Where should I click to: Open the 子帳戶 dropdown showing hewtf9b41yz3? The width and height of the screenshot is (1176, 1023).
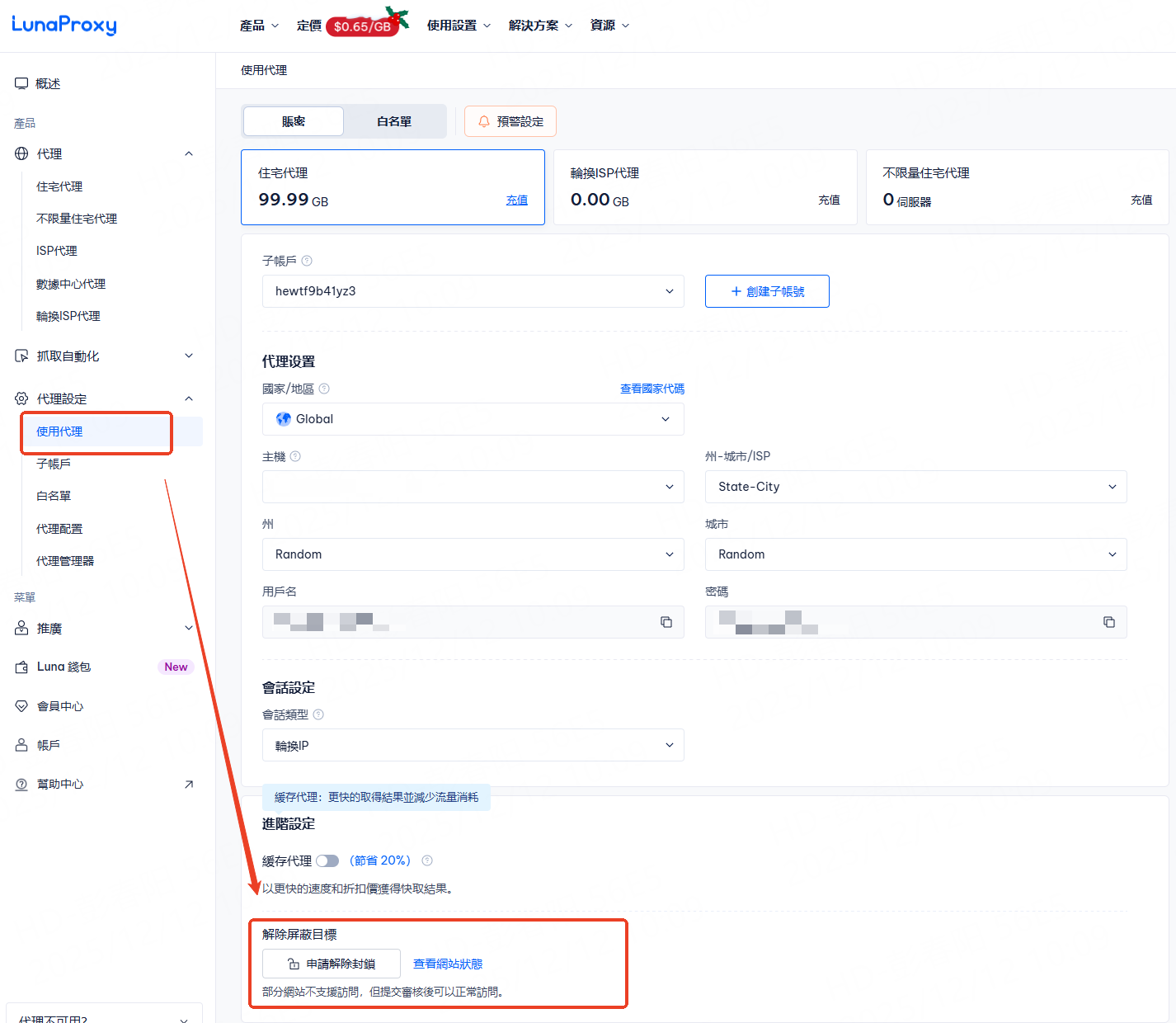(473, 291)
